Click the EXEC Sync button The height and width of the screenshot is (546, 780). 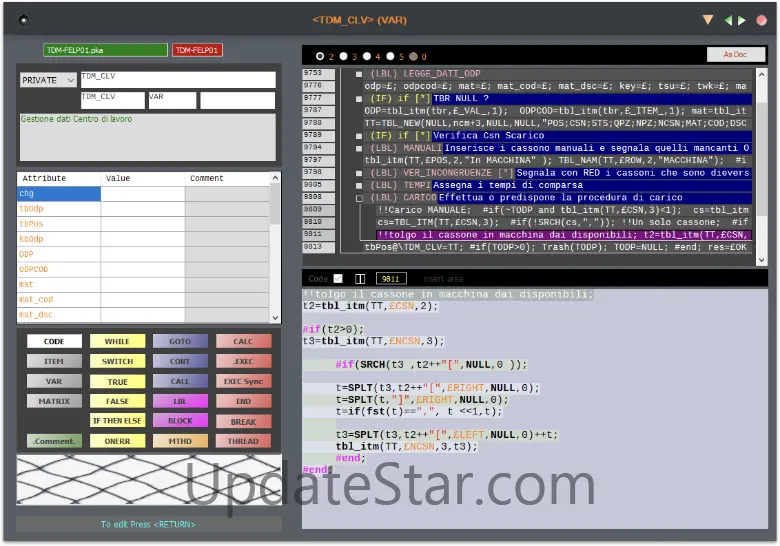coord(243,381)
